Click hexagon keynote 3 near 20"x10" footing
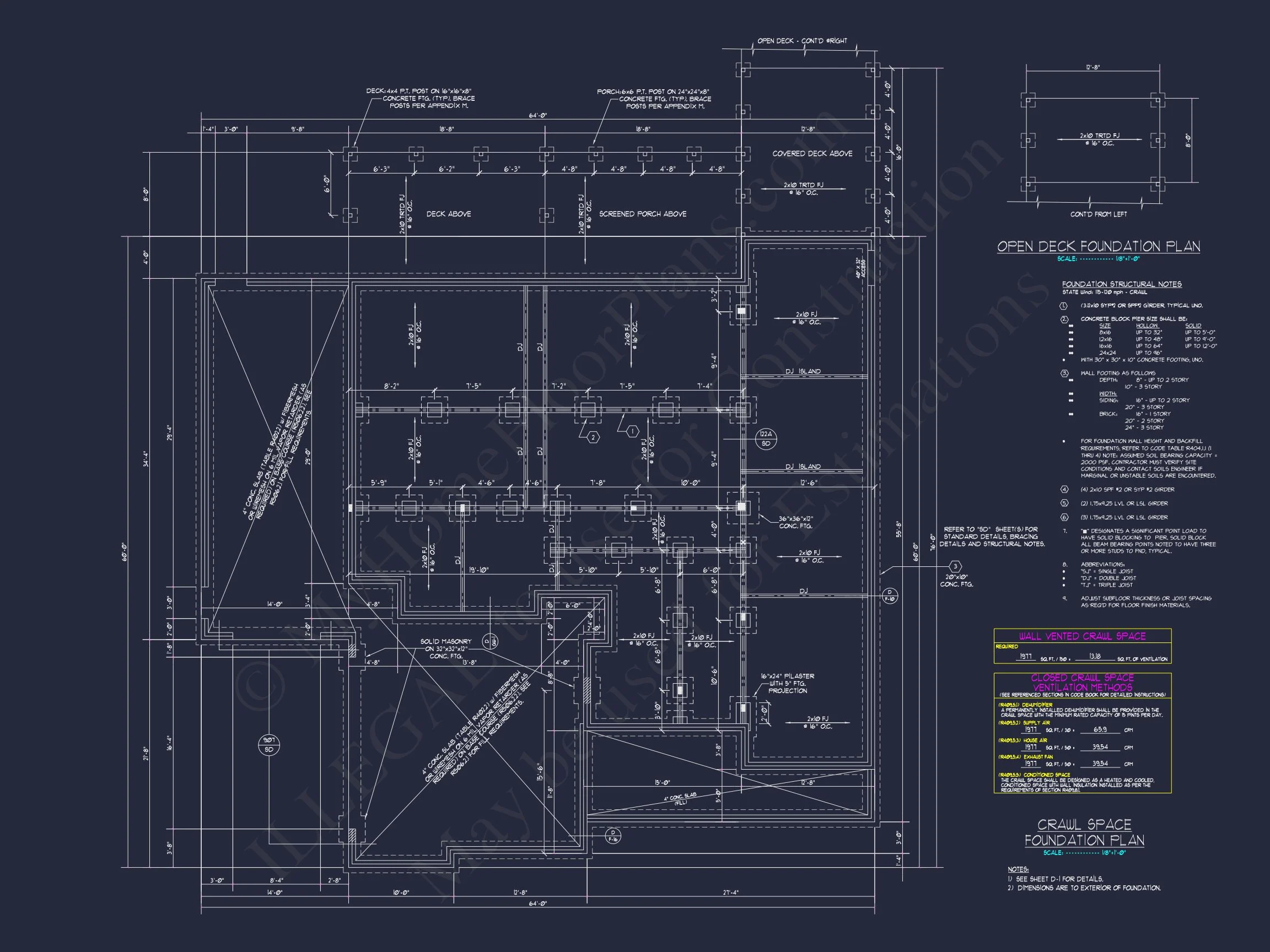1270x952 pixels. click(x=955, y=566)
